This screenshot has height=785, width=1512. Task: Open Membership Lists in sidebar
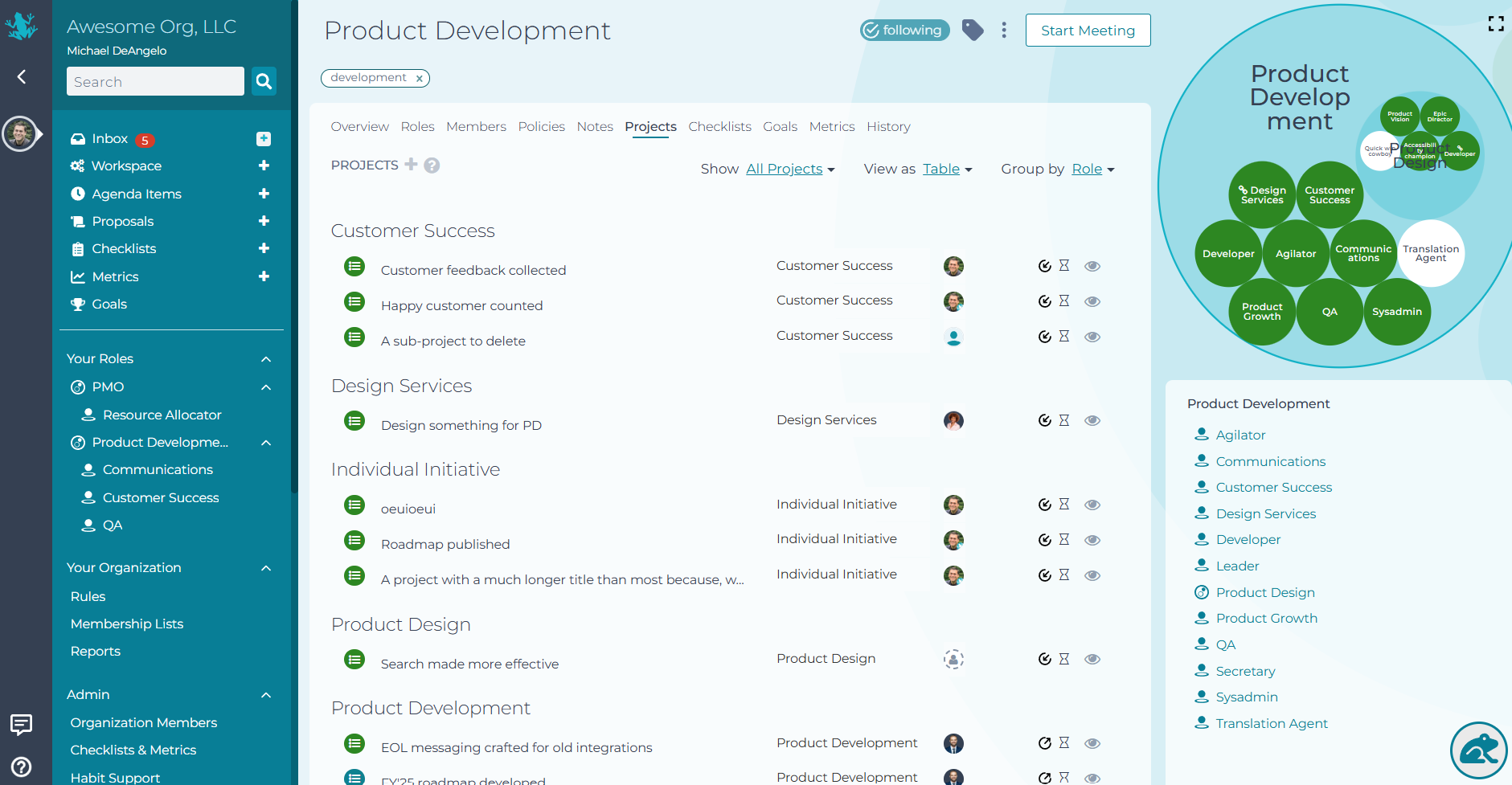pyautogui.click(x=127, y=624)
